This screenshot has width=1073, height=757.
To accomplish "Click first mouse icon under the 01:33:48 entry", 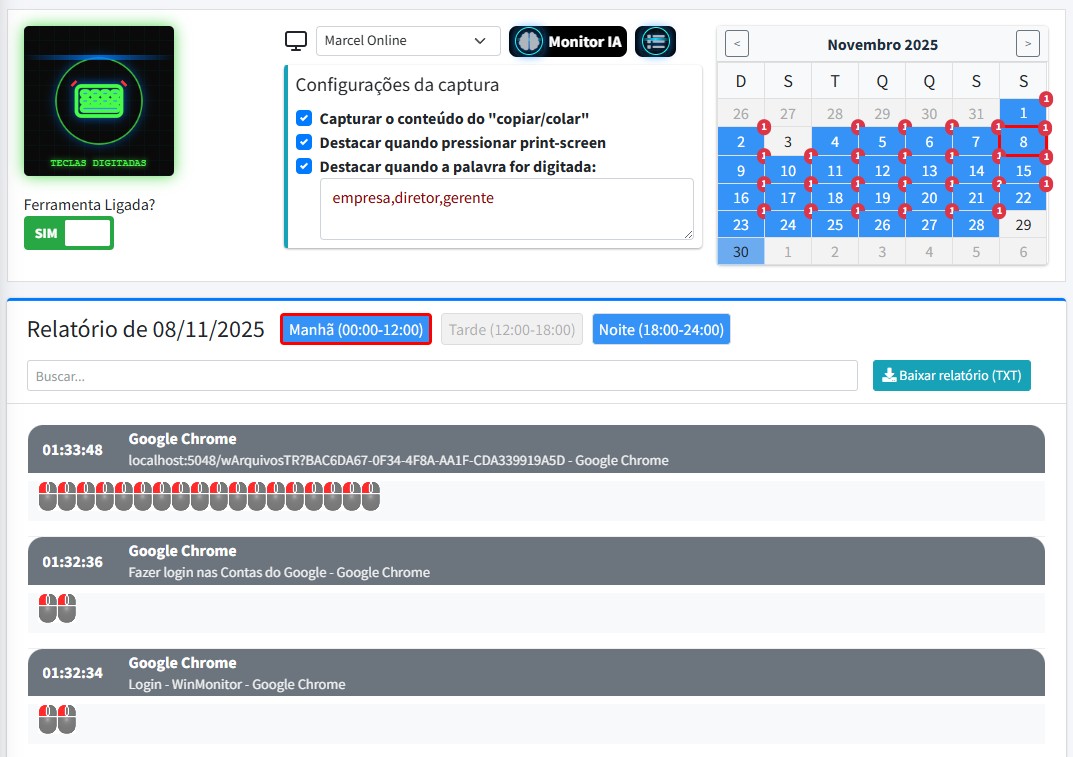I will (47, 495).
